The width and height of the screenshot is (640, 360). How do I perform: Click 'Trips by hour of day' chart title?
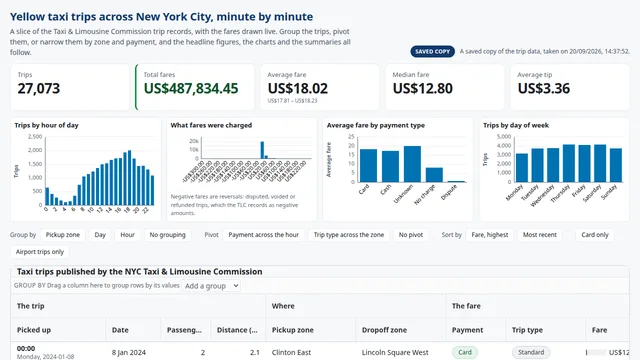pos(47,125)
